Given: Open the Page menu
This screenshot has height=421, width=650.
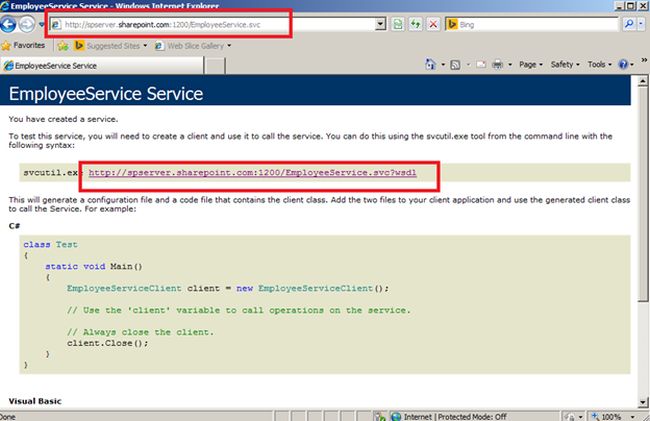Looking at the screenshot, I should 531,65.
